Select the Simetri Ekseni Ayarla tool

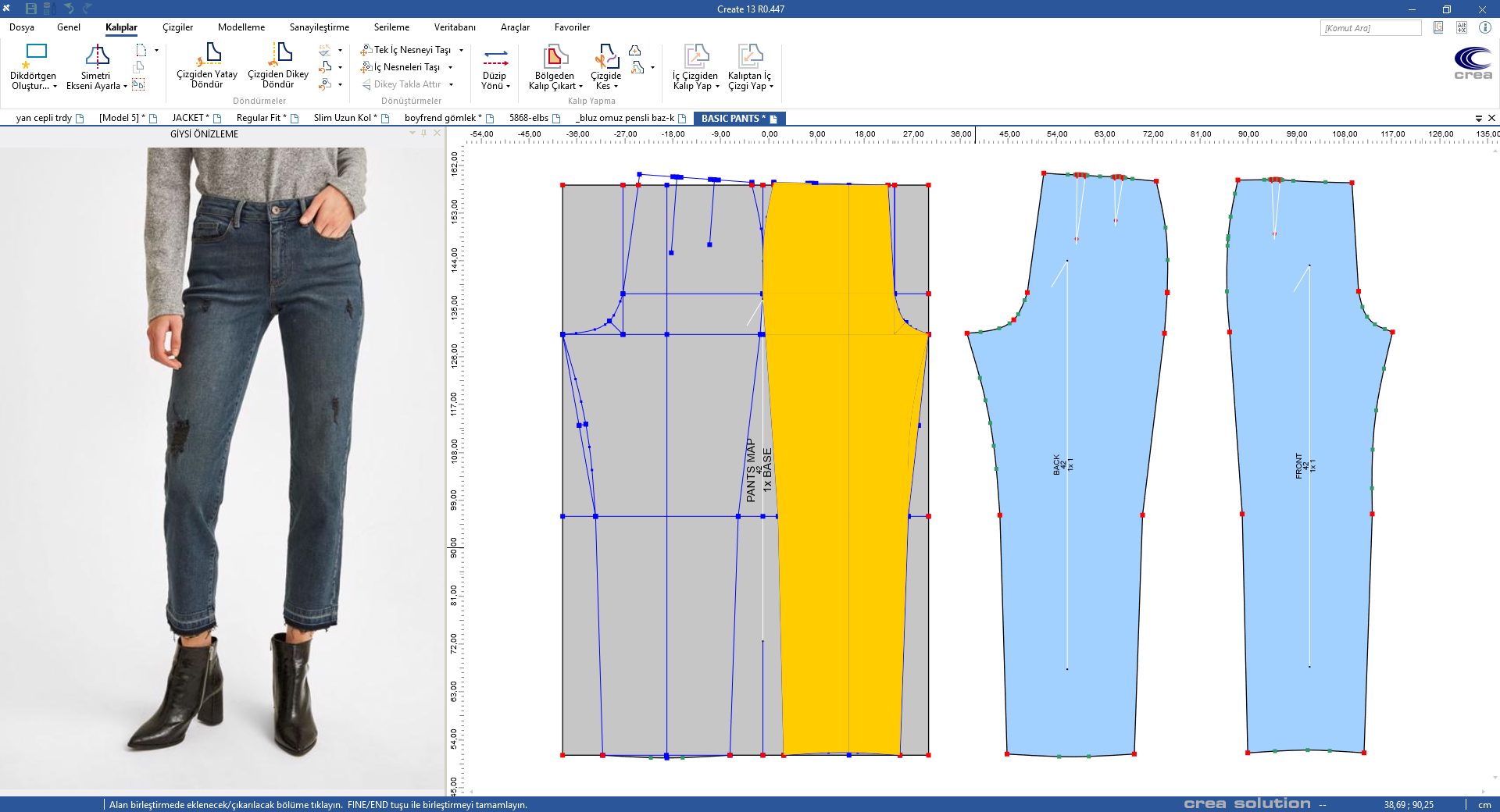click(97, 56)
